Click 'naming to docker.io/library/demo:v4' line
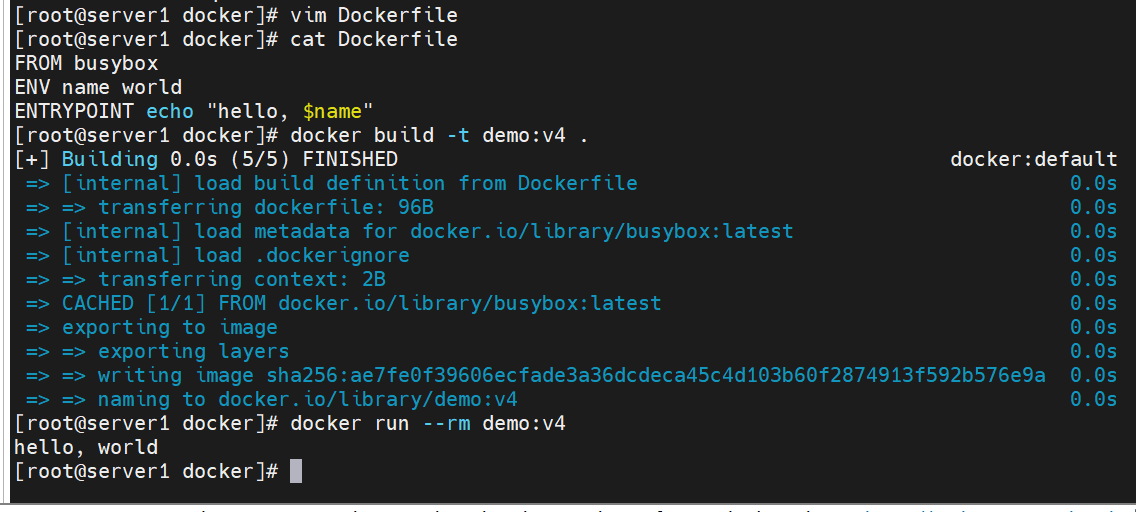1136x512 pixels. pyautogui.click(x=308, y=399)
